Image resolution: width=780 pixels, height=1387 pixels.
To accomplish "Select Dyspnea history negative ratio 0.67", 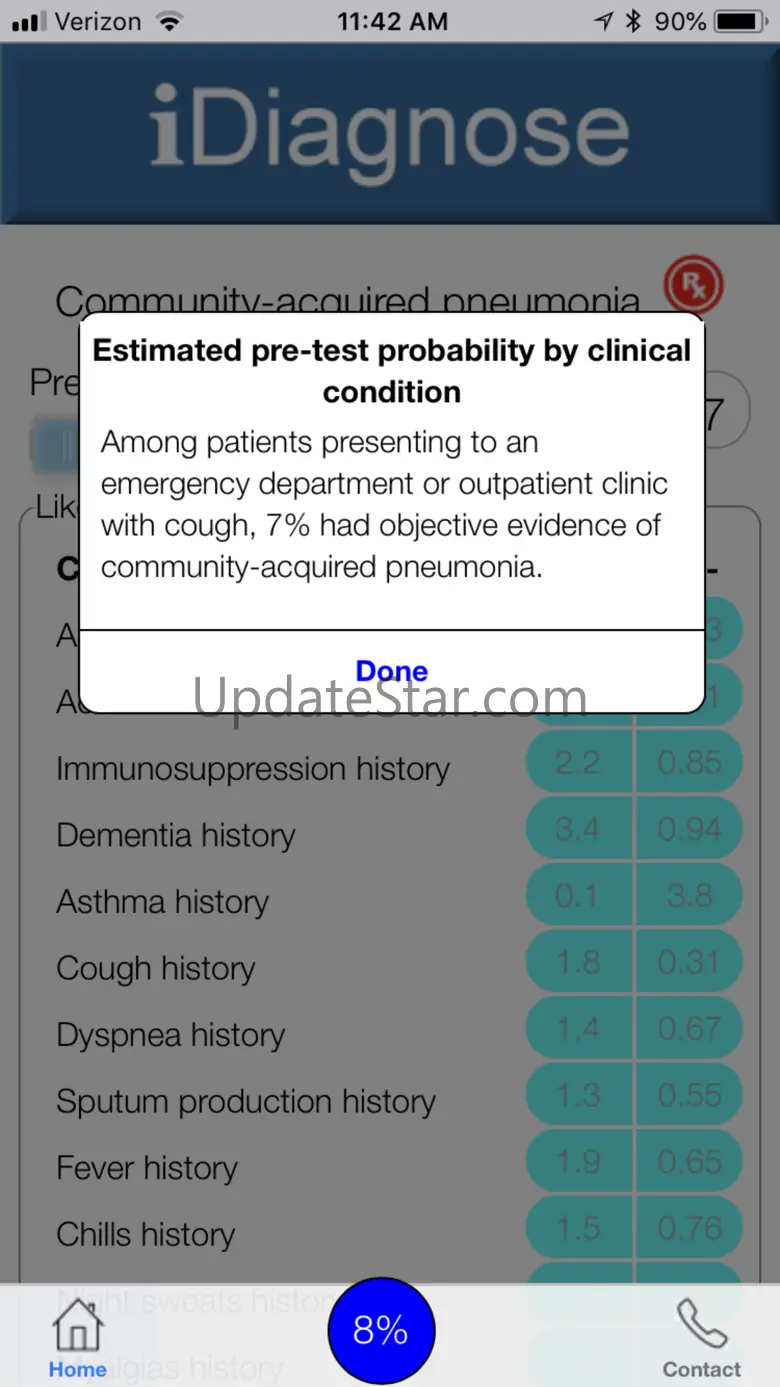I will coord(689,1028).
